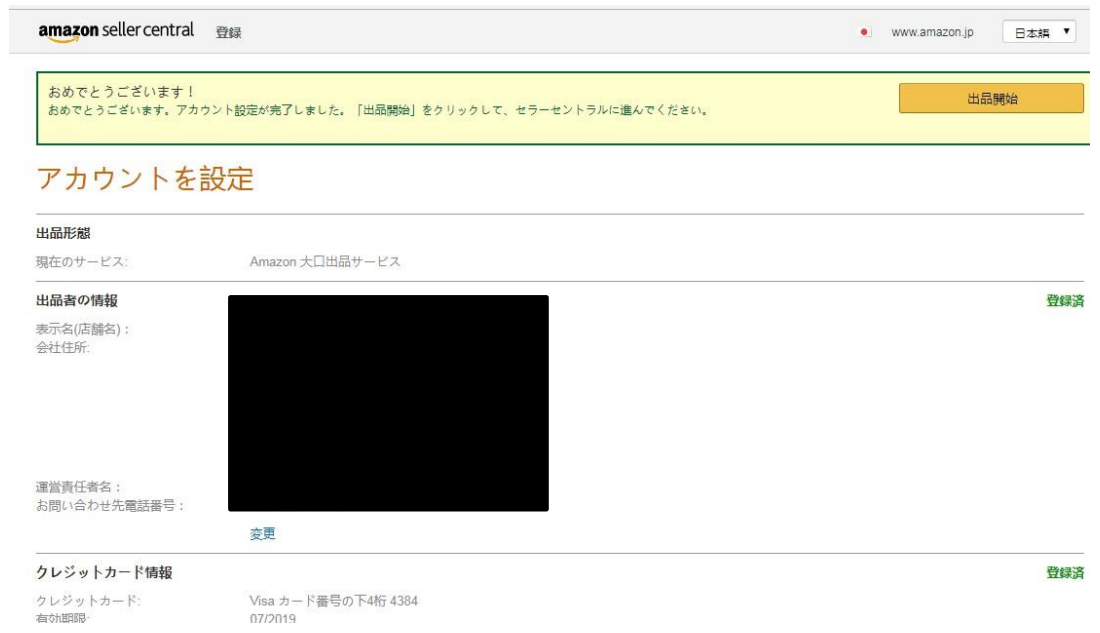
Task: Click Amazon 大口出品サービス value
Action: click(x=325, y=262)
